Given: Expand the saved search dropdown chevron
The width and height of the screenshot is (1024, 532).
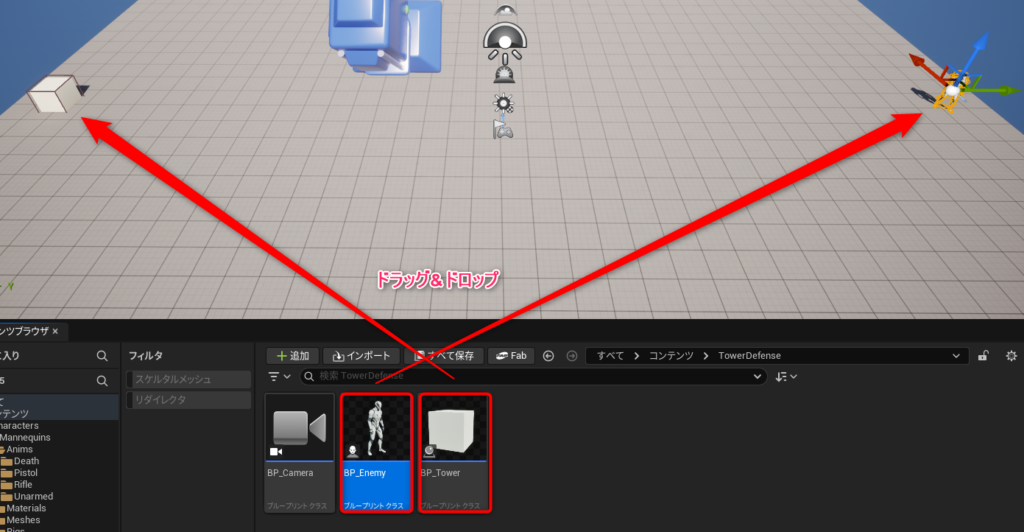Looking at the screenshot, I should [x=759, y=376].
